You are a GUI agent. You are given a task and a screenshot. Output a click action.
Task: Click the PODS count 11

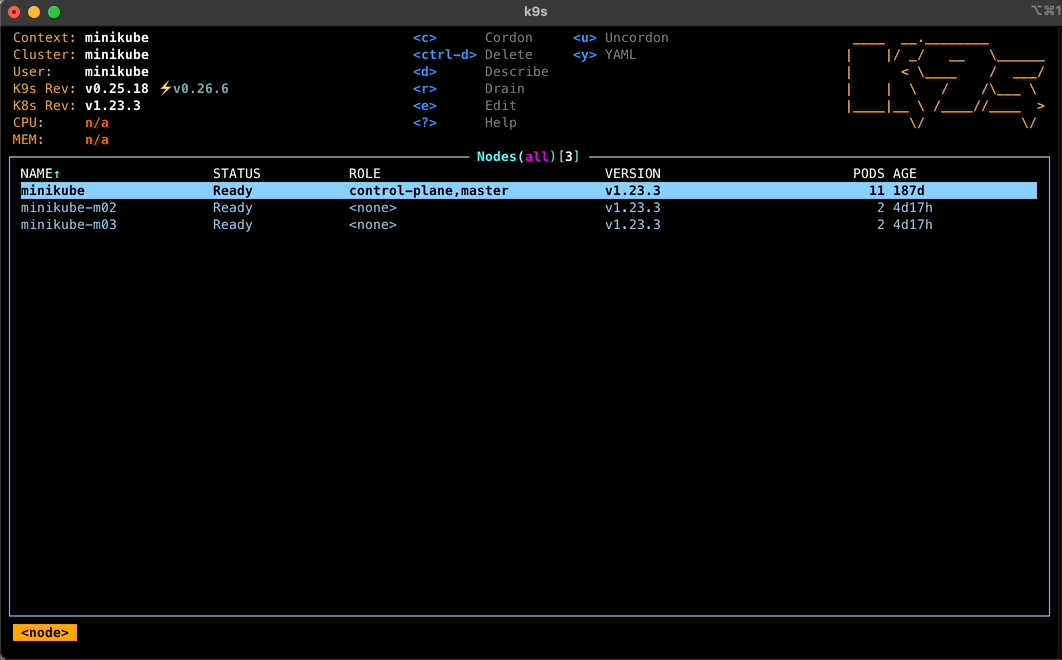[x=876, y=190]
